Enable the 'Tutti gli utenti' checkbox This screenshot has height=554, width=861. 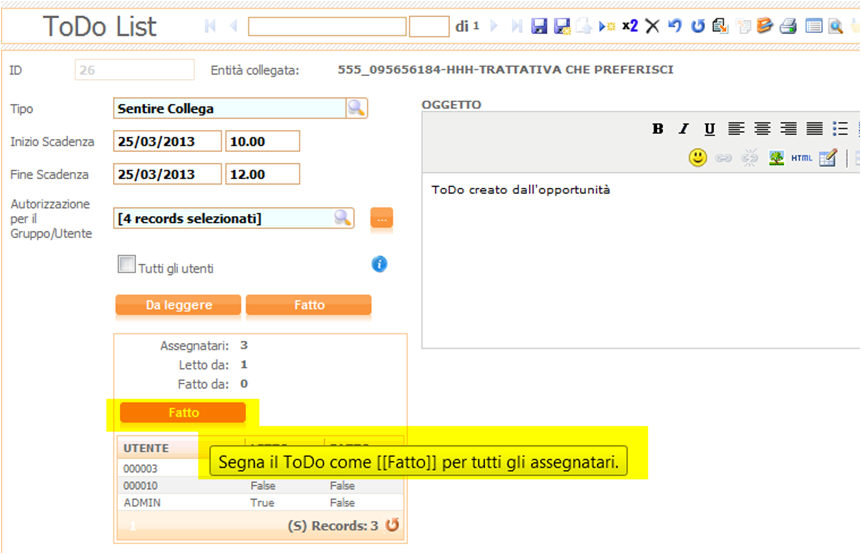pos(126,265)
